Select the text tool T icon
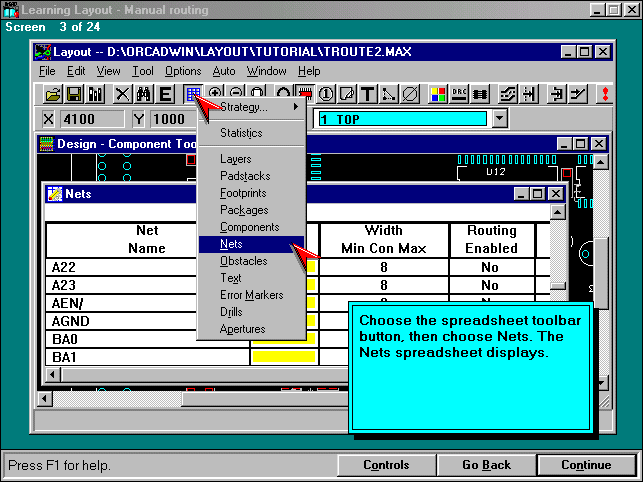 (367, 94)
